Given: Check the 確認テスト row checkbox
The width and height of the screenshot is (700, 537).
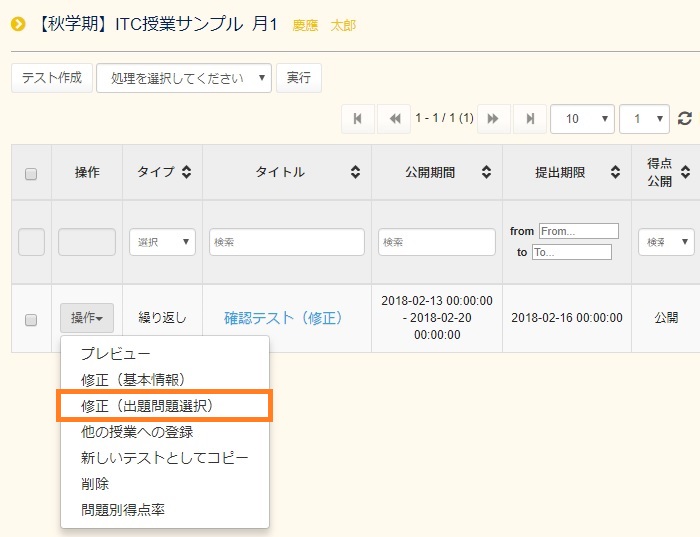Looking at the screenshot, I should (x=31, y=319).
